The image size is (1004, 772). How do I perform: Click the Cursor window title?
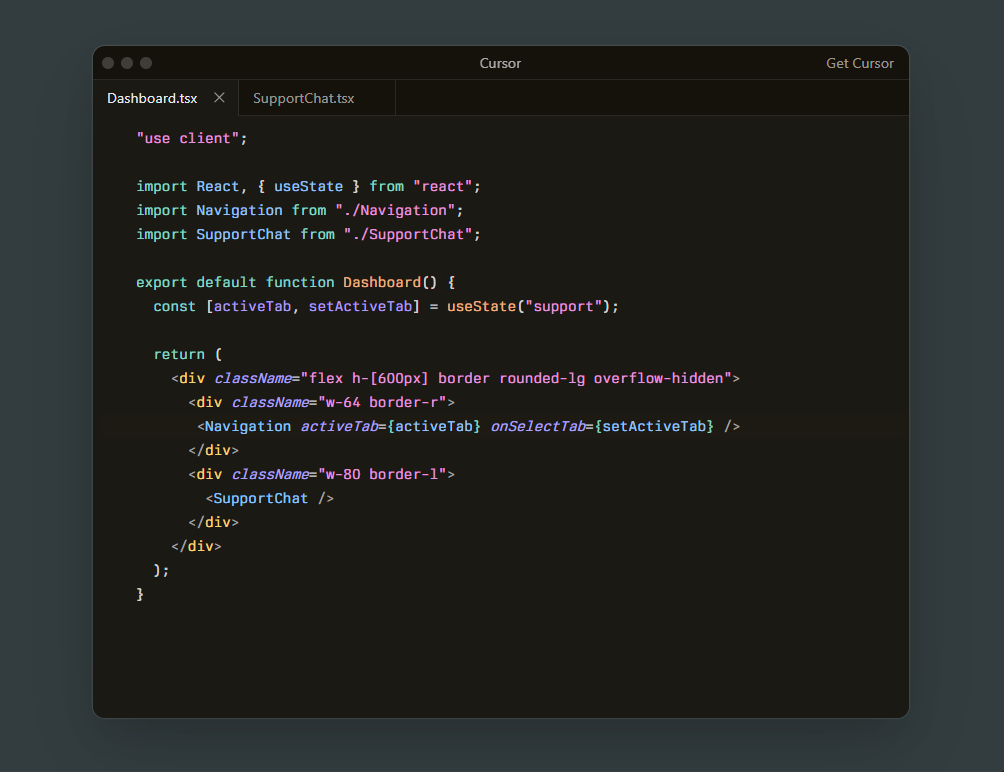pyautogui.click(x=500, y=63)
